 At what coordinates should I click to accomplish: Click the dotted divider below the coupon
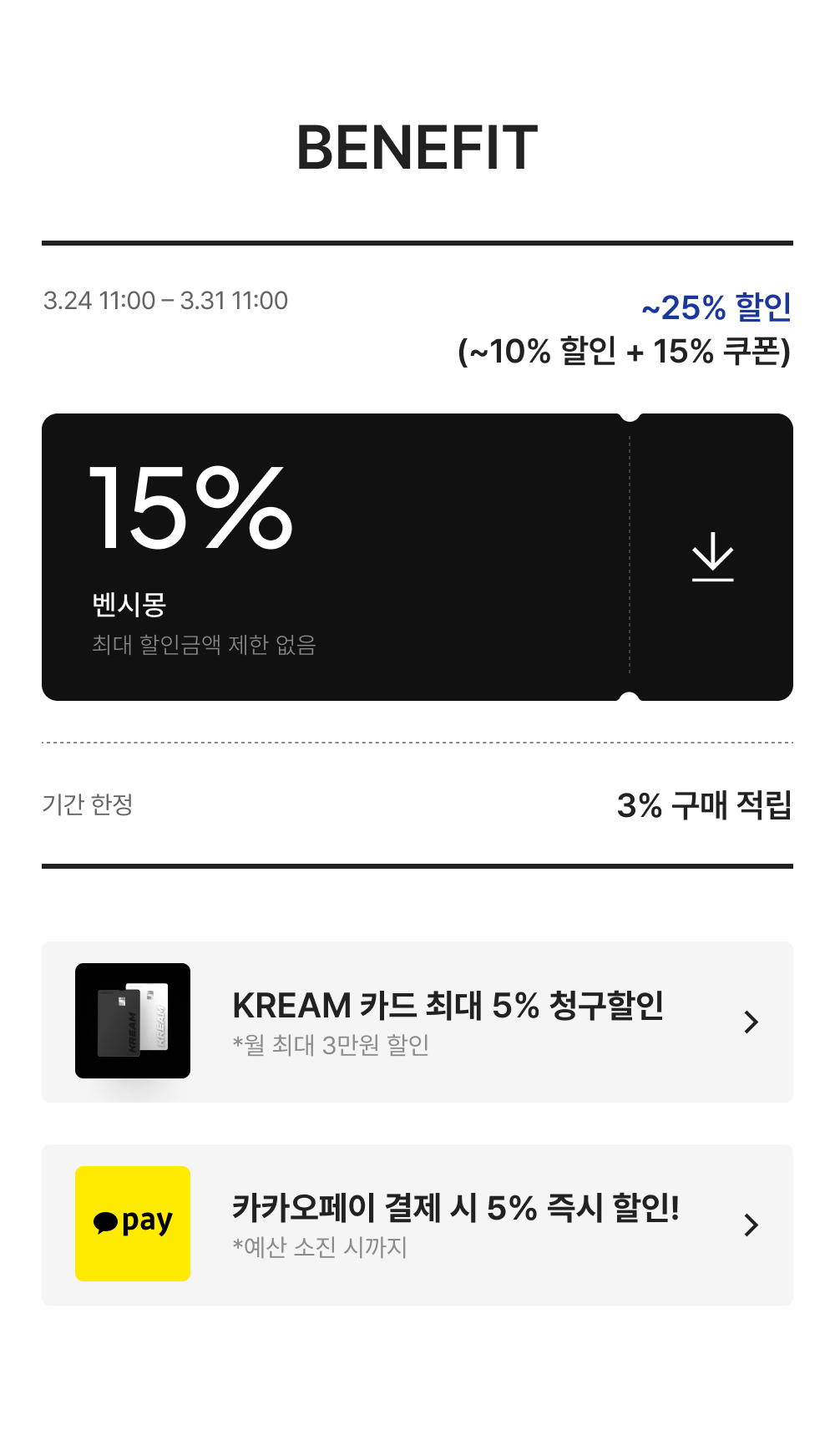click(417, 742)
